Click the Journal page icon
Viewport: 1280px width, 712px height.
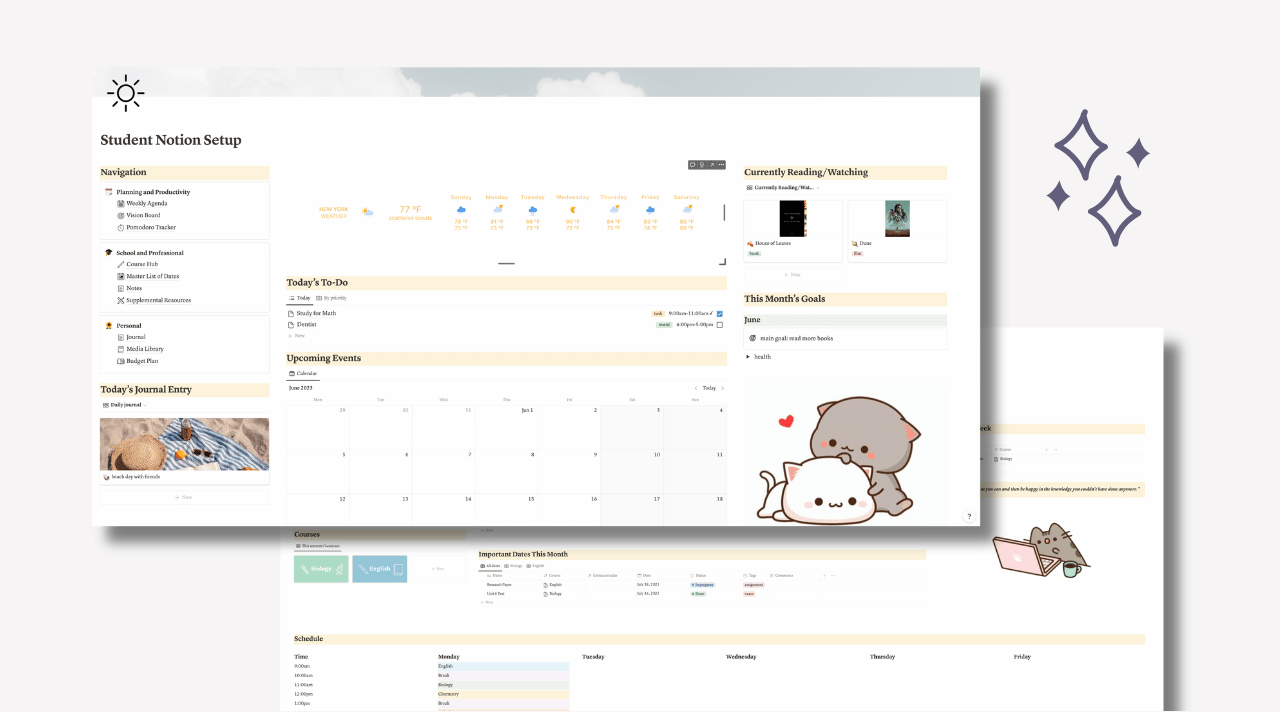(x=120, y=337)
